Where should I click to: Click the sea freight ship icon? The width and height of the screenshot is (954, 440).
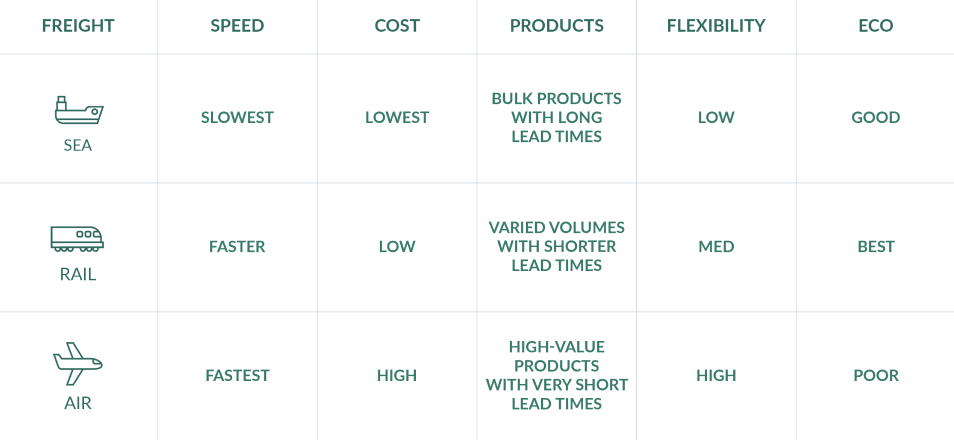point(78,111)
